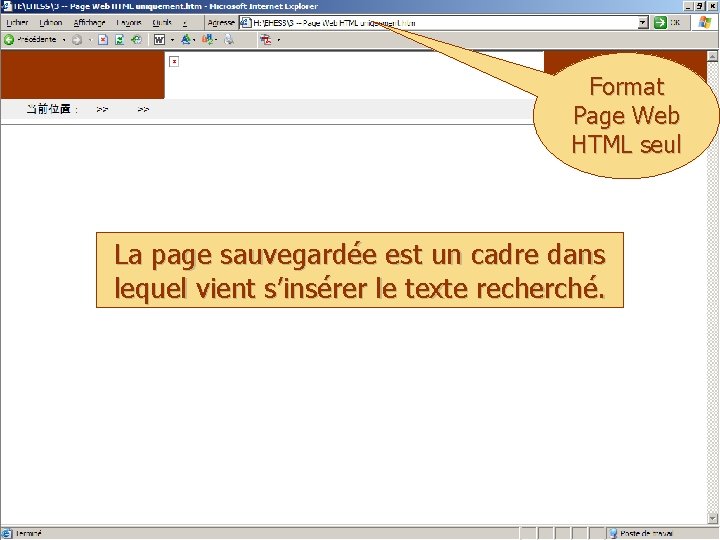Click the page scrollbar down arrow
720x540 pixels.
click(713, 518)
